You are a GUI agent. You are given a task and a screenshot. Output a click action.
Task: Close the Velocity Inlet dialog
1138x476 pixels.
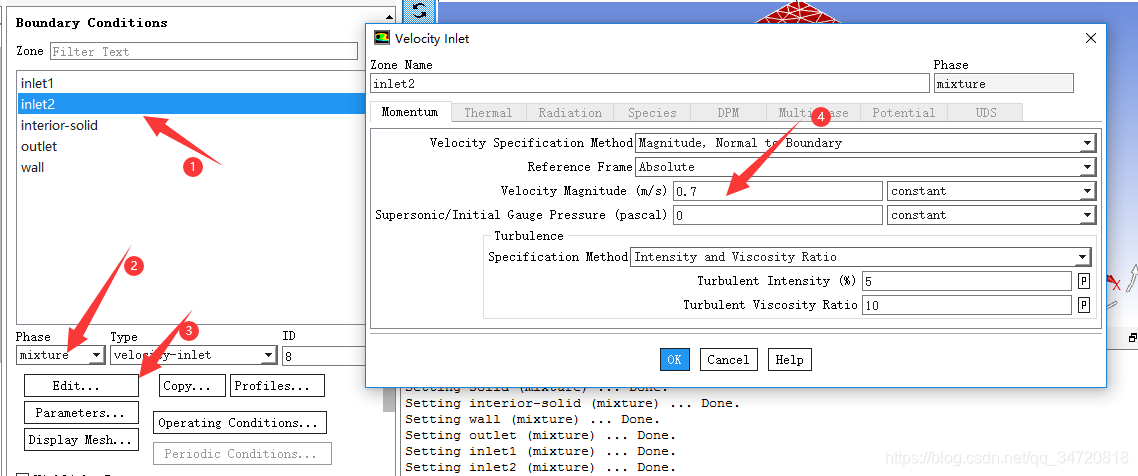tap(1091, 38)
